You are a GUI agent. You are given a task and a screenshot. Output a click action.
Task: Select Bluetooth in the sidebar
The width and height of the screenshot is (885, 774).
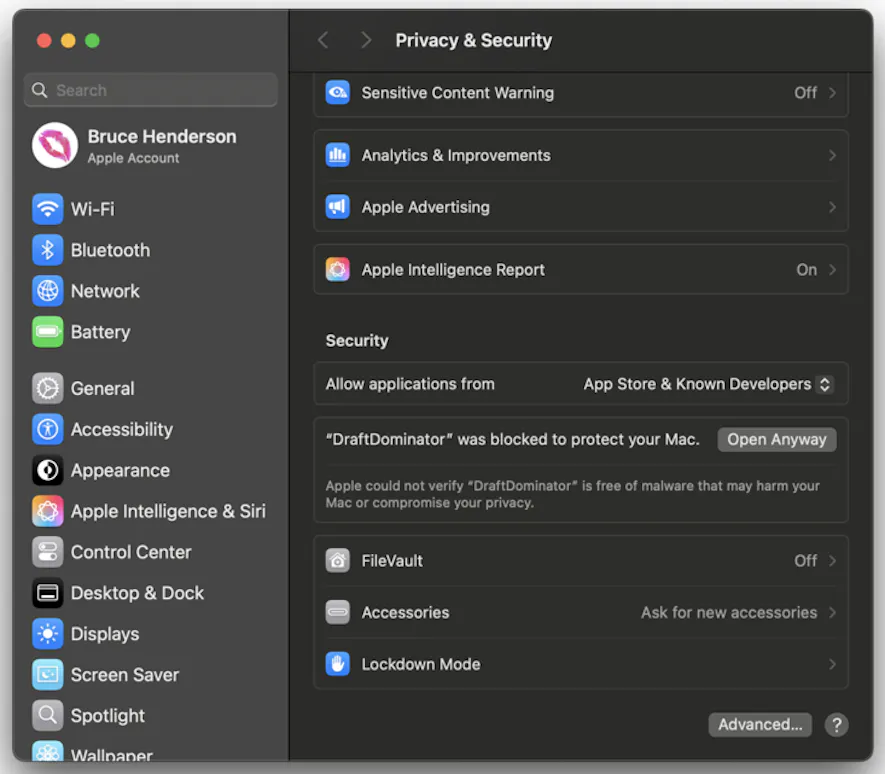(x=151, y=250)
